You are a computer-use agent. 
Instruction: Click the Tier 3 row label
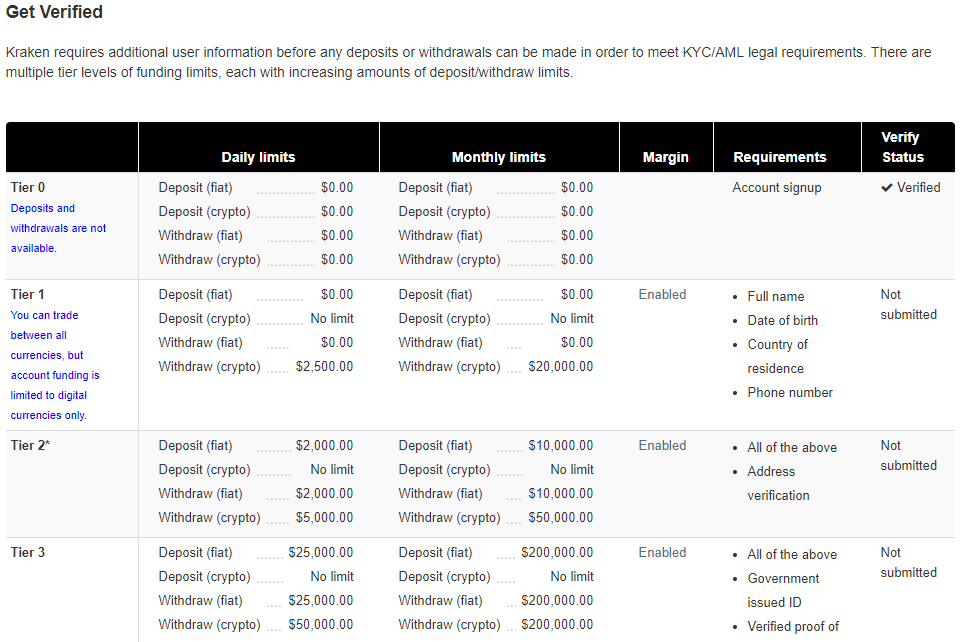click(28, 553)
